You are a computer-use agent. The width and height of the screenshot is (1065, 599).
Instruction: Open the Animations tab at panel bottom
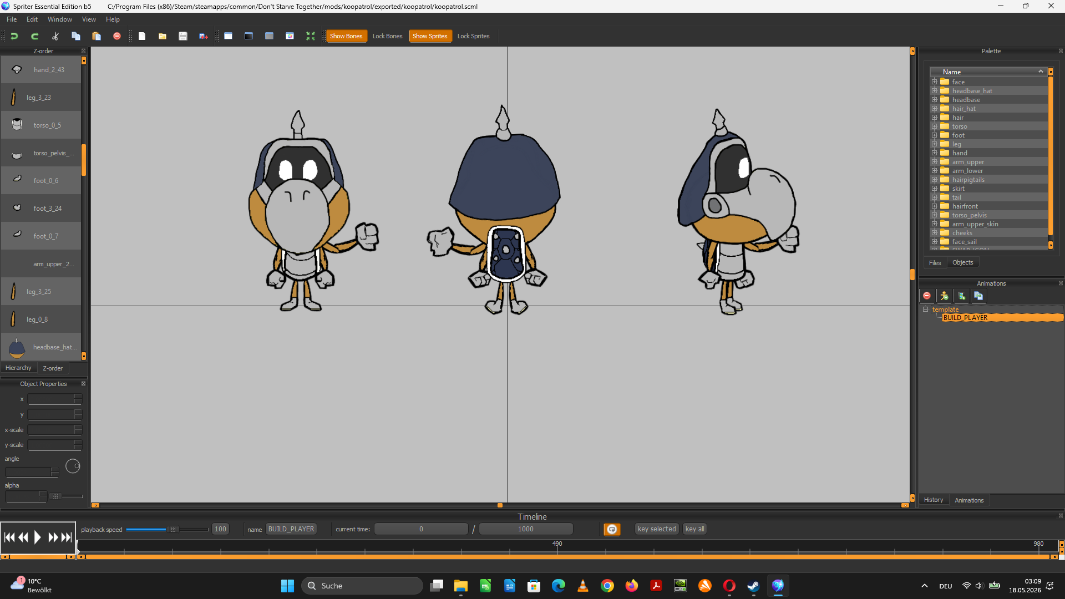pos(969,501)
